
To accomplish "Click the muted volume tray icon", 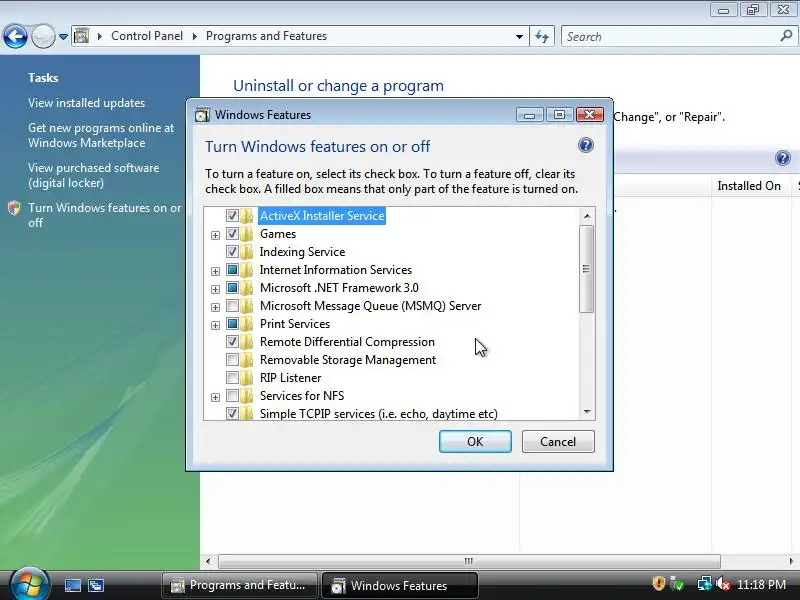I will click(723, 584).
